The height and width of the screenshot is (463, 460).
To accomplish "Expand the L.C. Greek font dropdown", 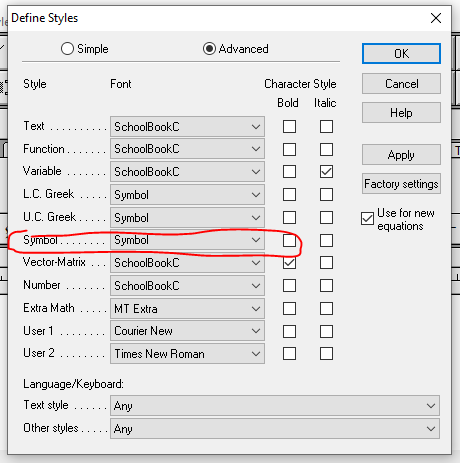I will pos(187,195).
